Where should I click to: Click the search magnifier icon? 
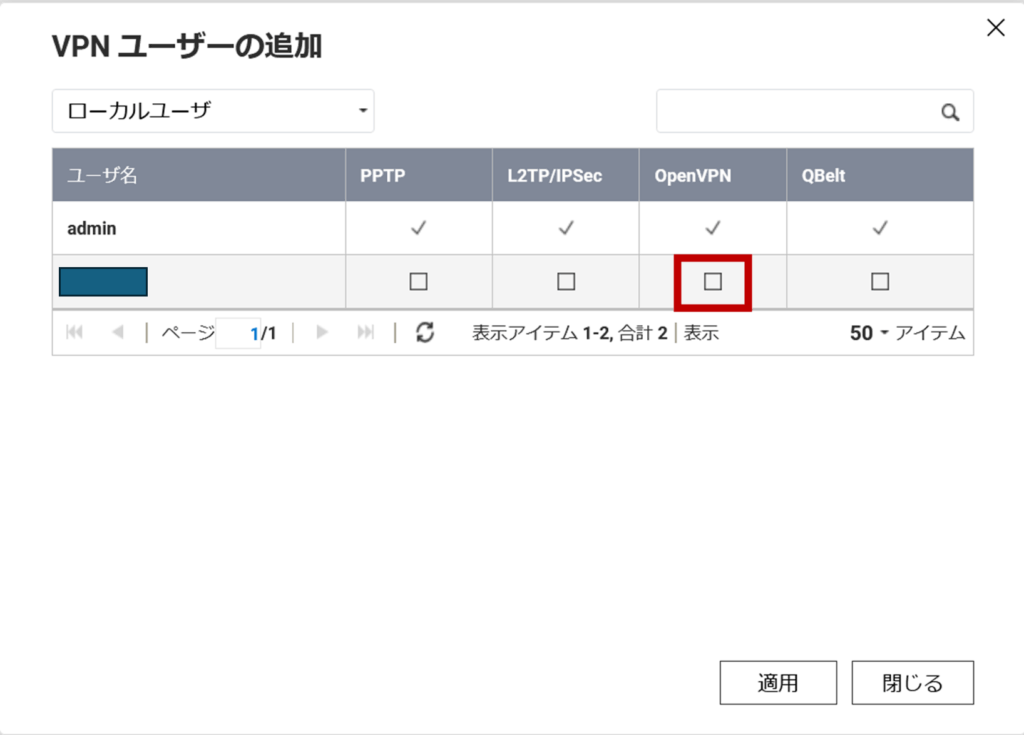coord(950,112)
